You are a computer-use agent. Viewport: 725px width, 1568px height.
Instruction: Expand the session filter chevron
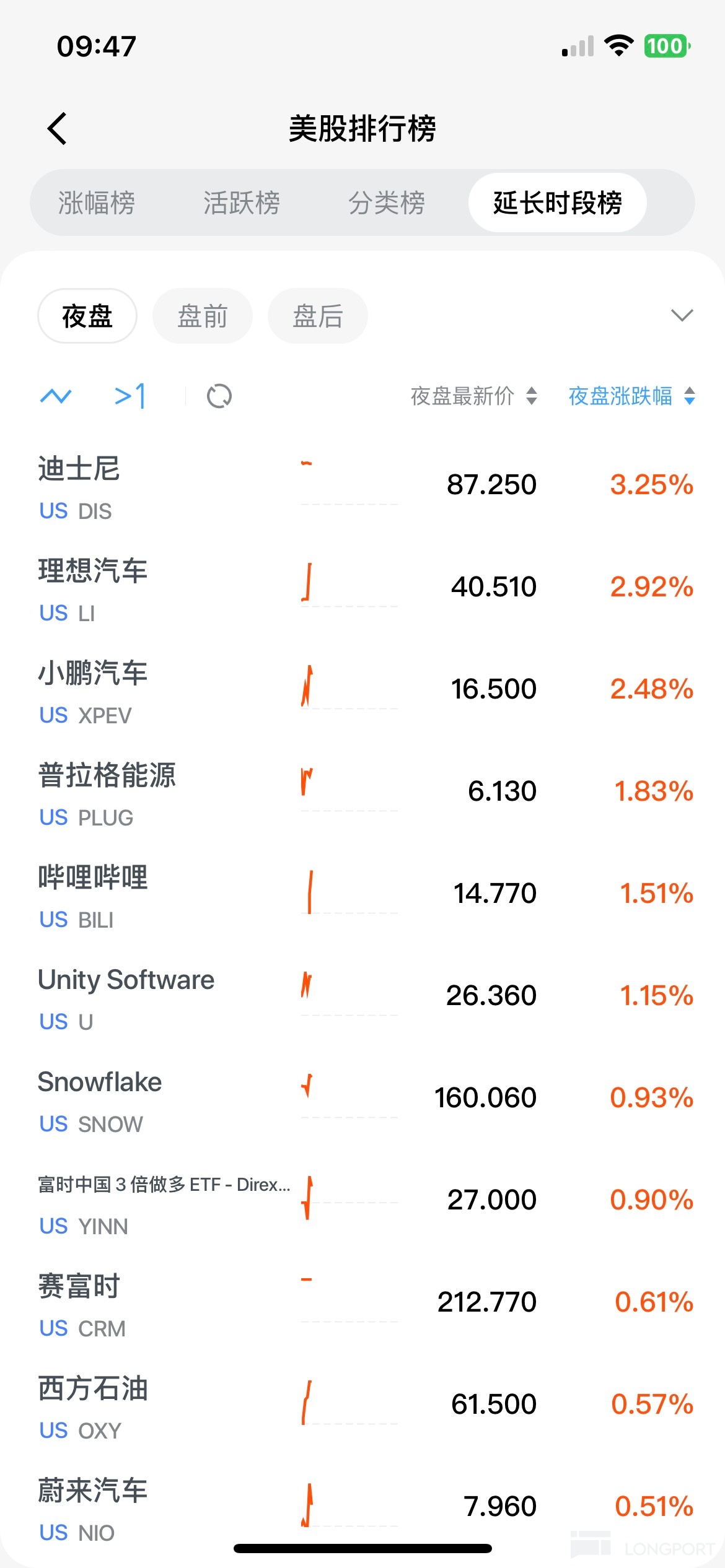[682, 316]
